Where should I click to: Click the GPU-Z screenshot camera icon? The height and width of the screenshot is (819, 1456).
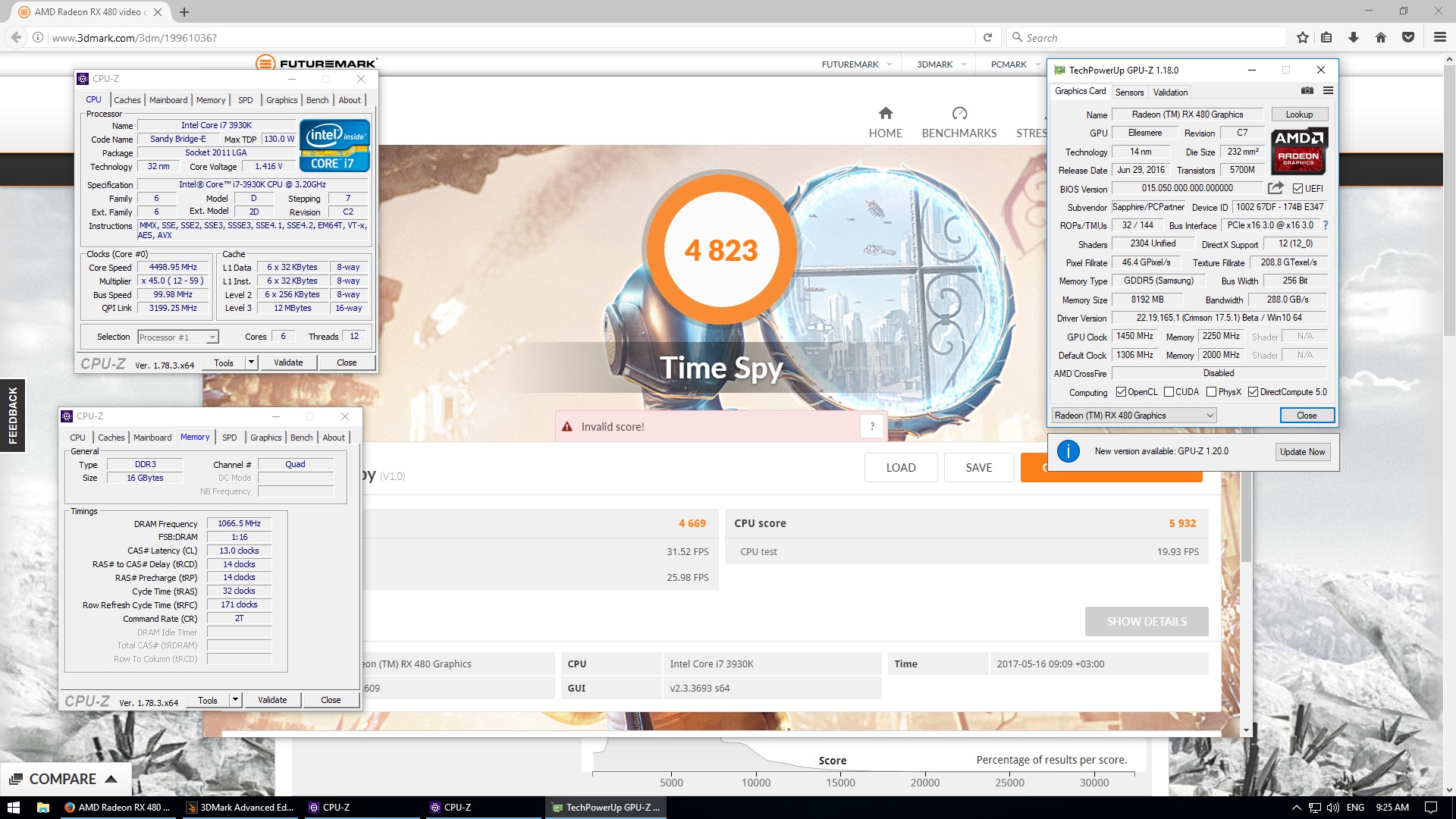(1307, 91)
